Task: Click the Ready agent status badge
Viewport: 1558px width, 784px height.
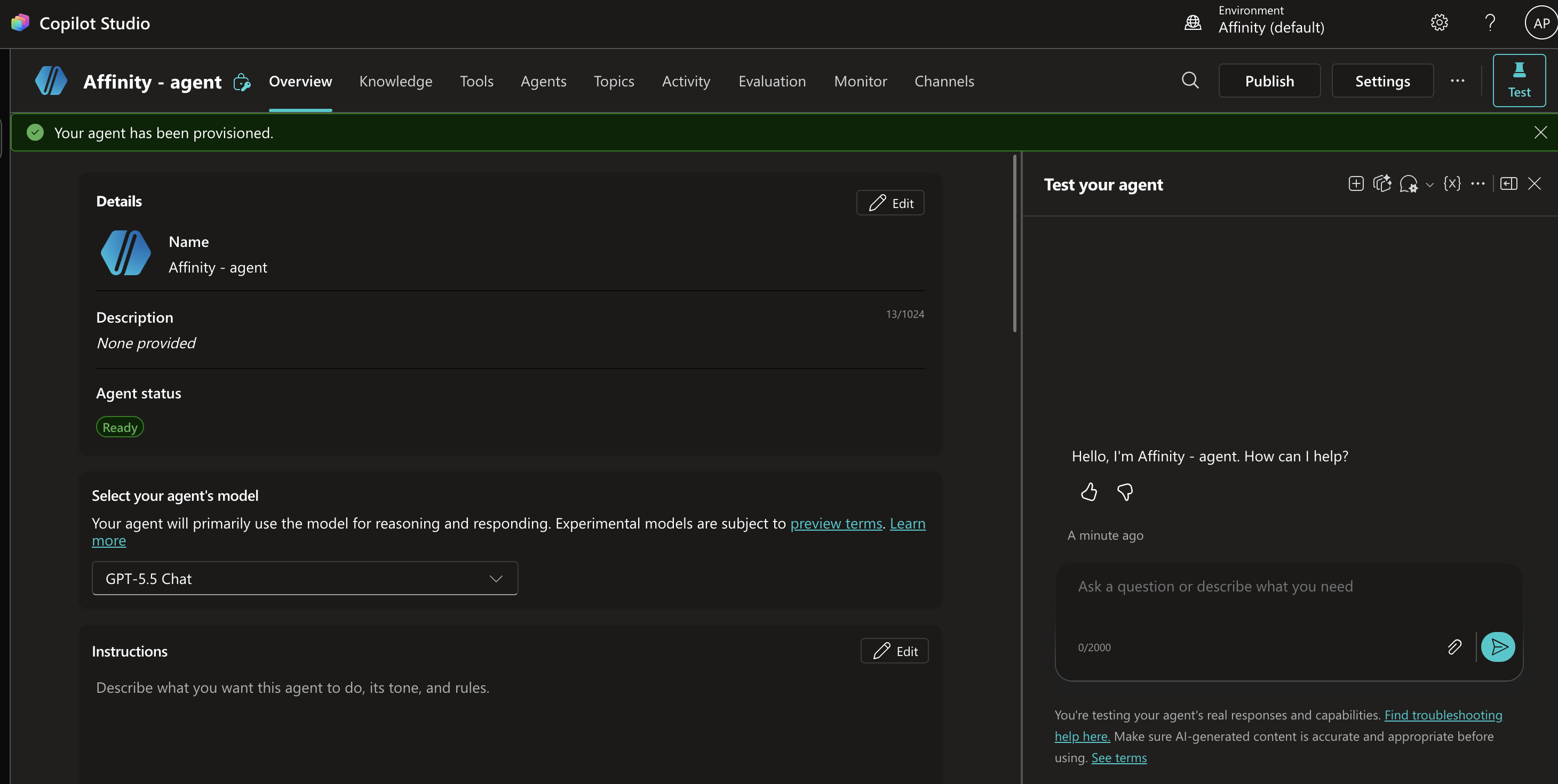Action: click(x=120, y=427)
